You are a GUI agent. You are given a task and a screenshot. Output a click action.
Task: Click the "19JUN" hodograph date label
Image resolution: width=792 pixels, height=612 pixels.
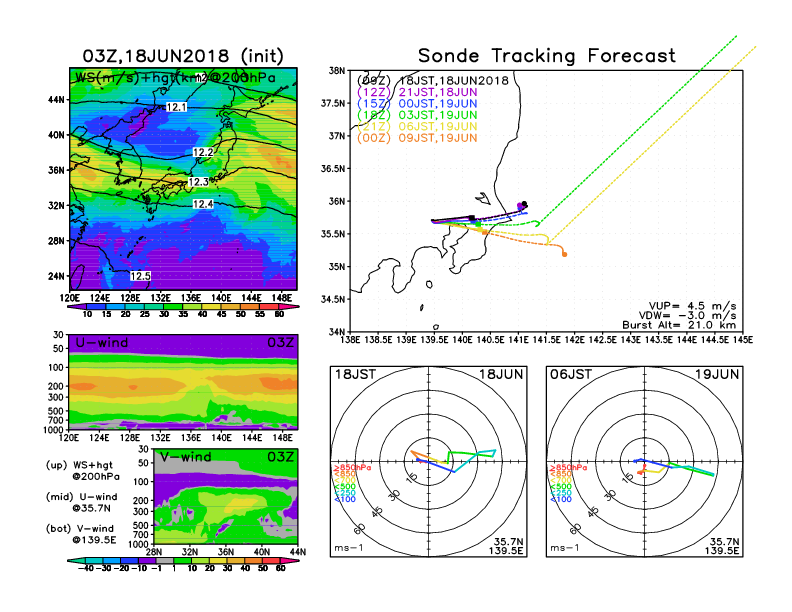(x=717, y=375)
